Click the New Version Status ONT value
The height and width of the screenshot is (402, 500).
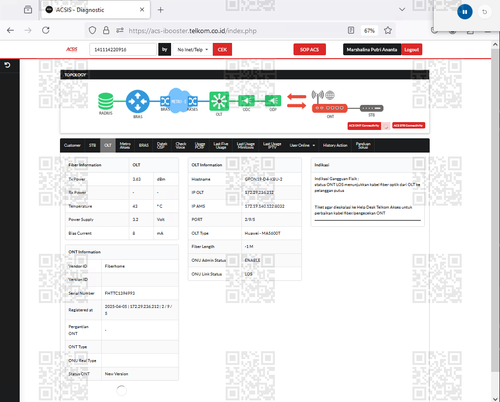116,374
